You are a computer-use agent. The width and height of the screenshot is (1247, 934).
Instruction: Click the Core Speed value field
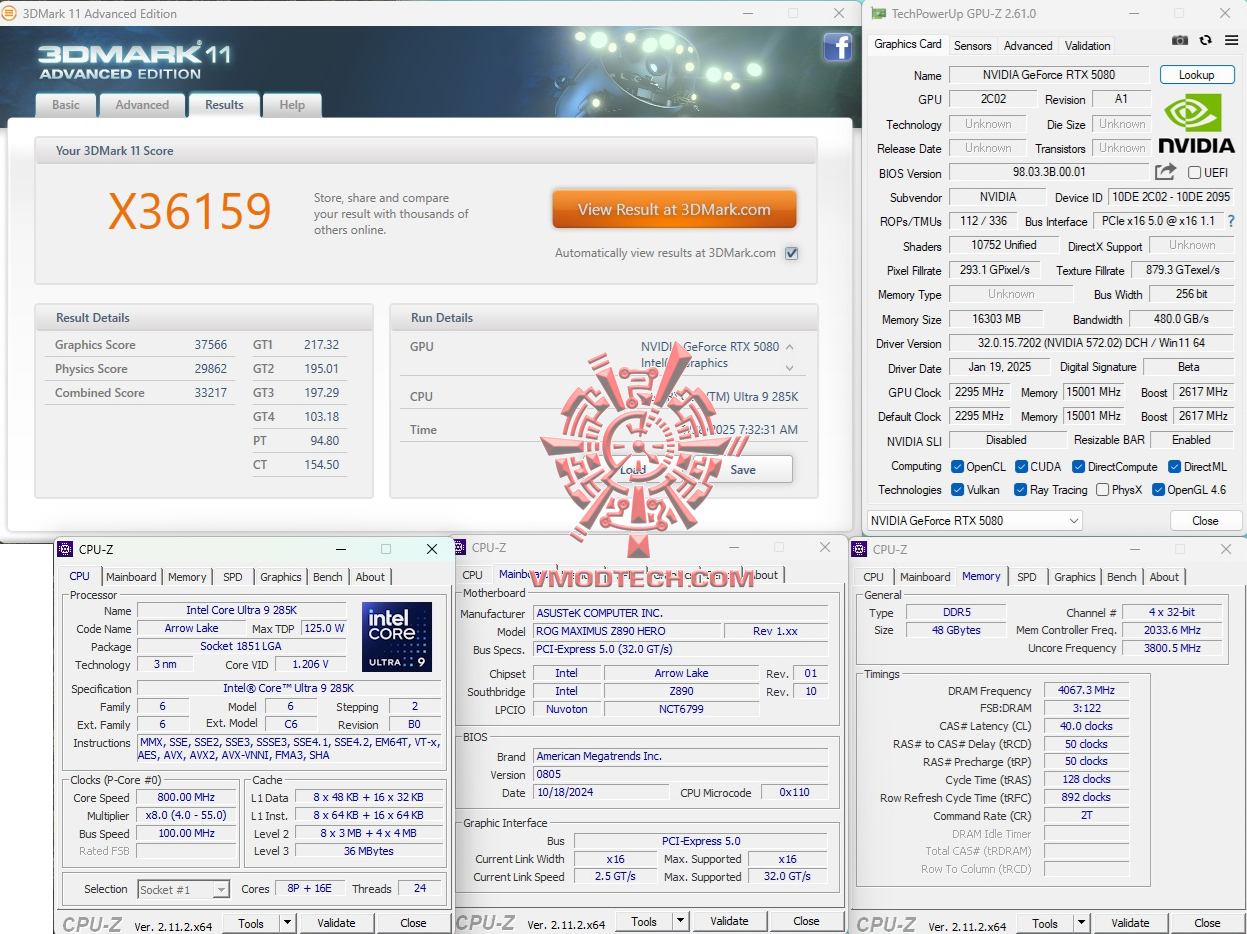tap(186, 798)
